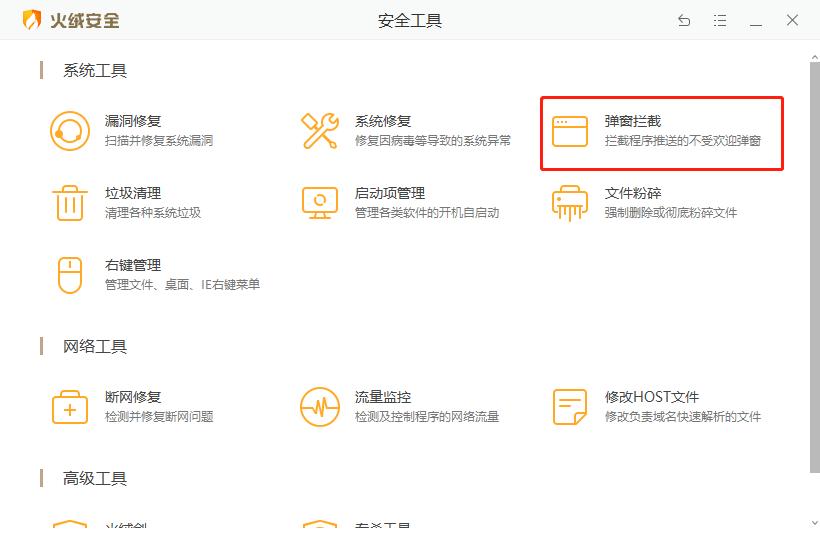Viewport: 820px width, 540px height.
Task: Click the 安全工具 window title
Action: coord(409,20)
